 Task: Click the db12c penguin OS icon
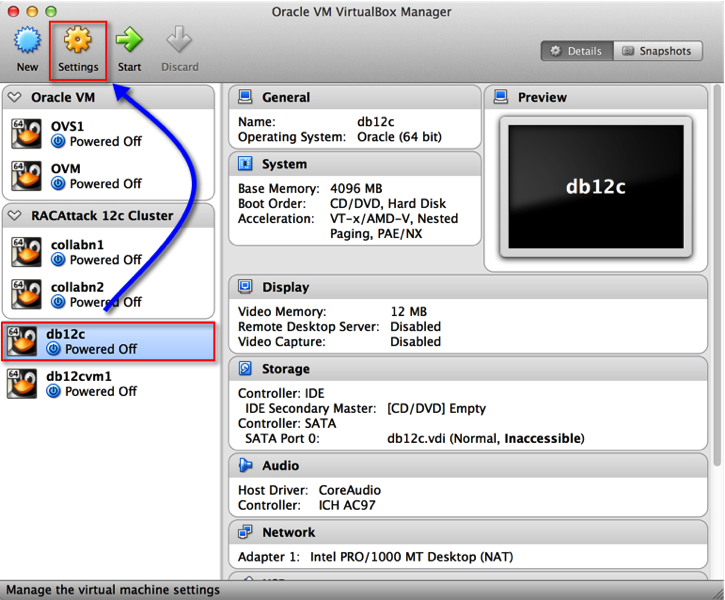[x=21, y=341]
